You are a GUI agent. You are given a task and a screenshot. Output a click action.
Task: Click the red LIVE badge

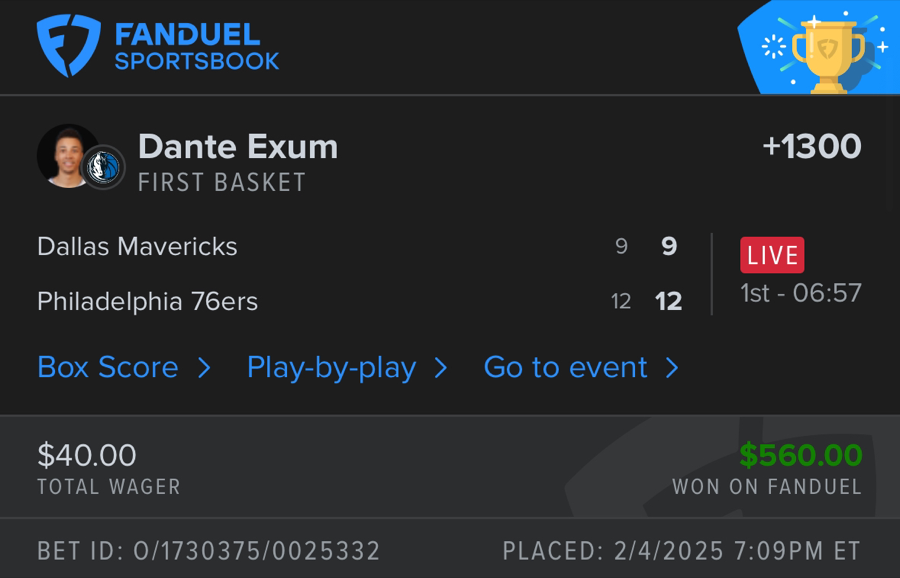click(772, 255)
